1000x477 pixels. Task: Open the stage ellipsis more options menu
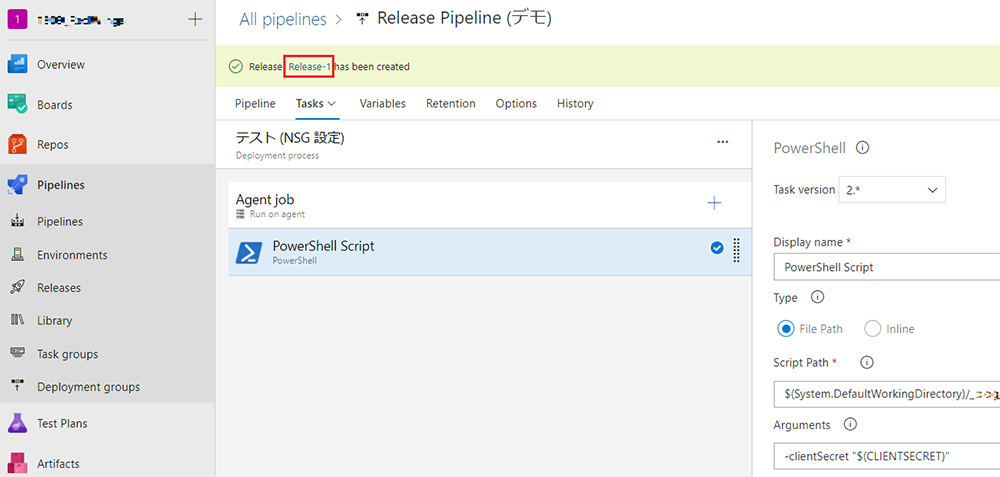723,142
